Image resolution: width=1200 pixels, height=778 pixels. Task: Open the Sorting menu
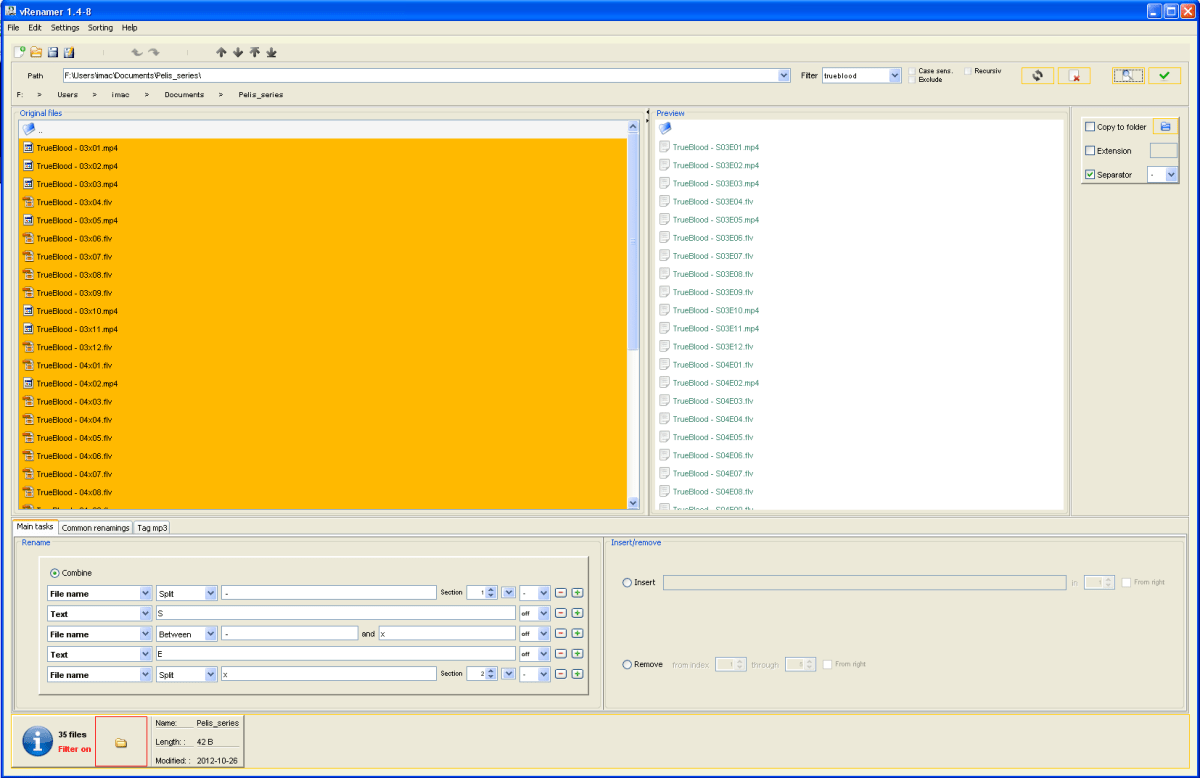pyautogui.click(x=100, y=28)
